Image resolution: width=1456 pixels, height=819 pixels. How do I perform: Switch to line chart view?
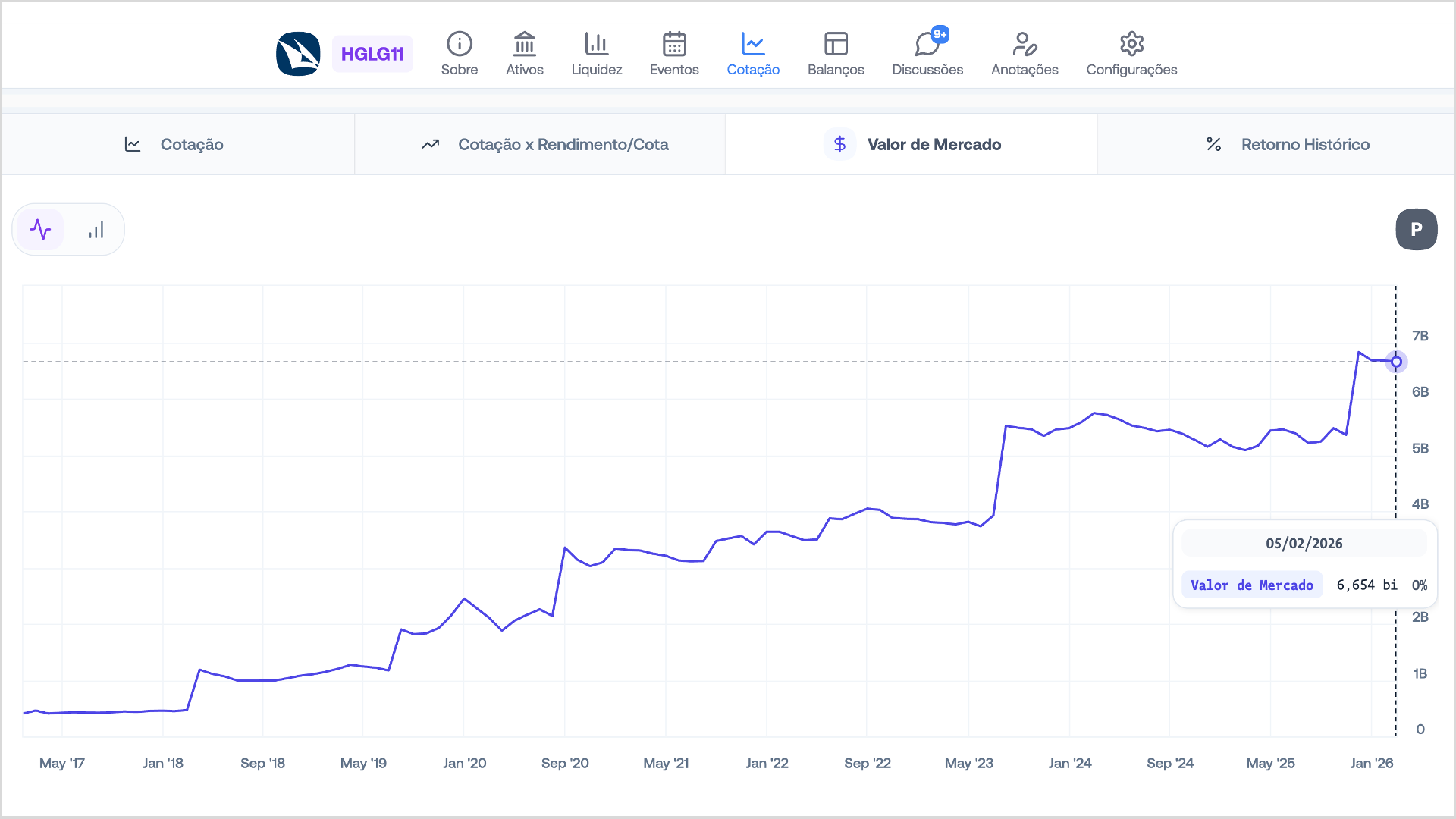(41, 229)
